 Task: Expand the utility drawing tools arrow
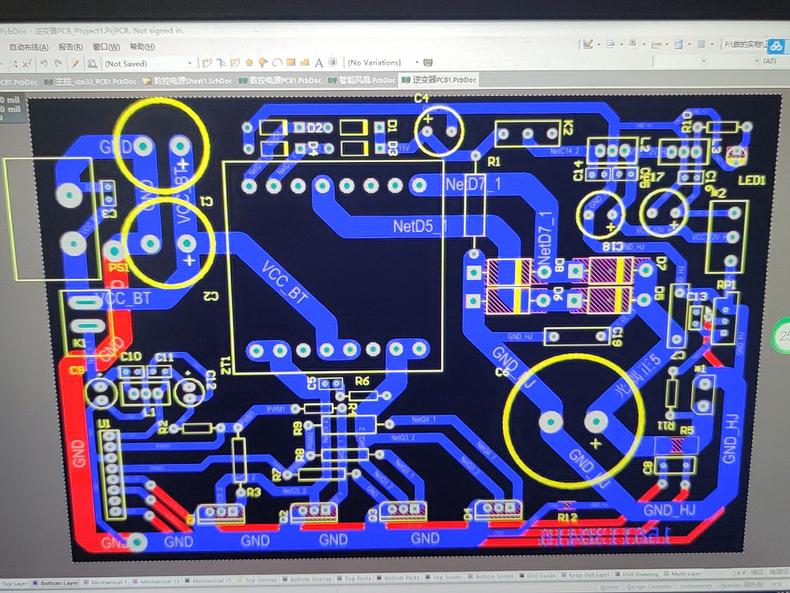click(599, 44)
